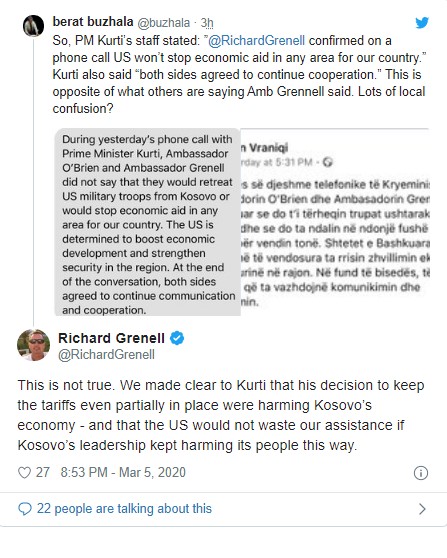Click Grenell's reply text about tariffs

coord(221,415)
